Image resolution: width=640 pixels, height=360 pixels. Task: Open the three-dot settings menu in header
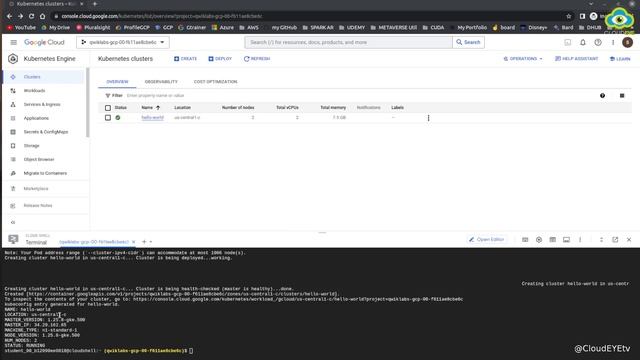point(613,42)
